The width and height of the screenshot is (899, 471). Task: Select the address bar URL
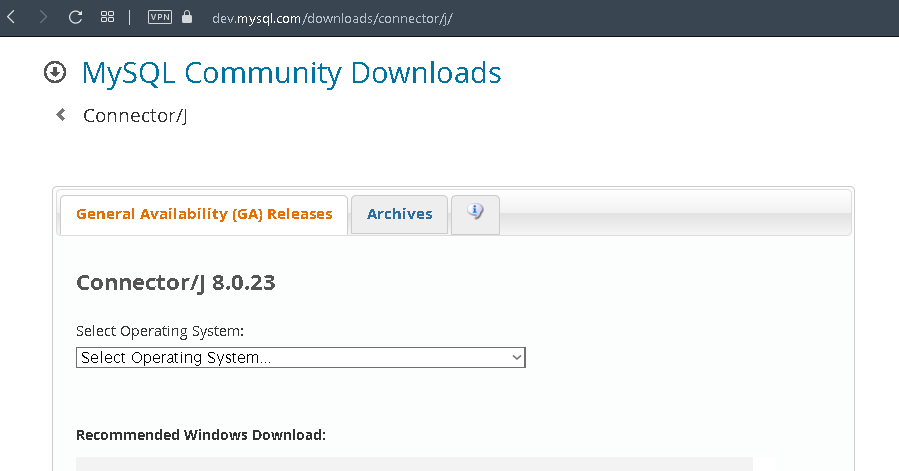[332, 18]
